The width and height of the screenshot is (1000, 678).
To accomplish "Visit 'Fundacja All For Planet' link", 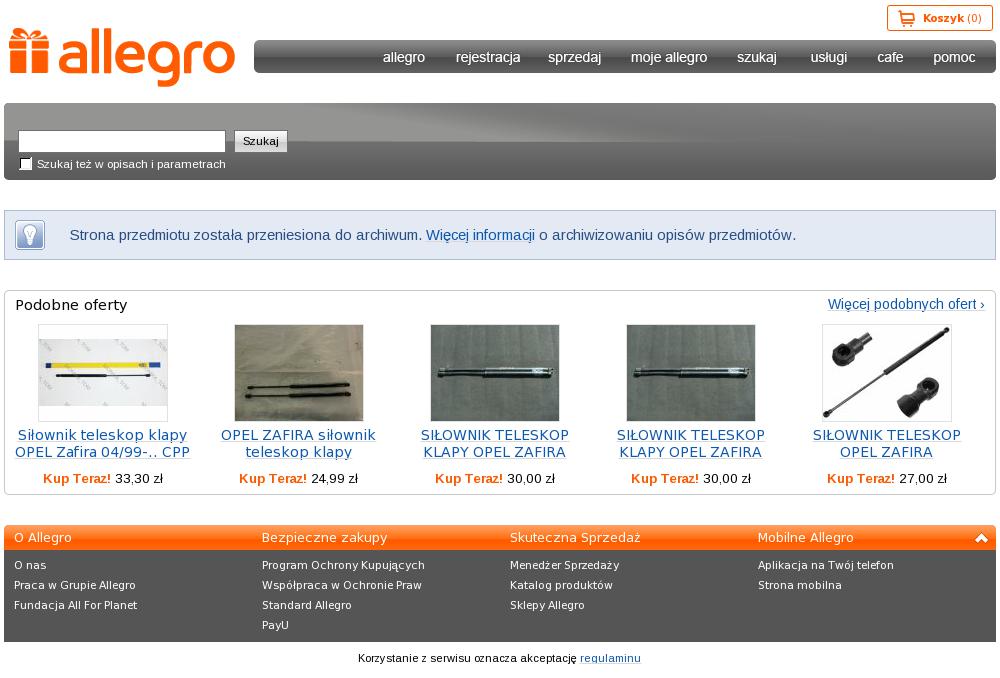I will pos(75,605).
